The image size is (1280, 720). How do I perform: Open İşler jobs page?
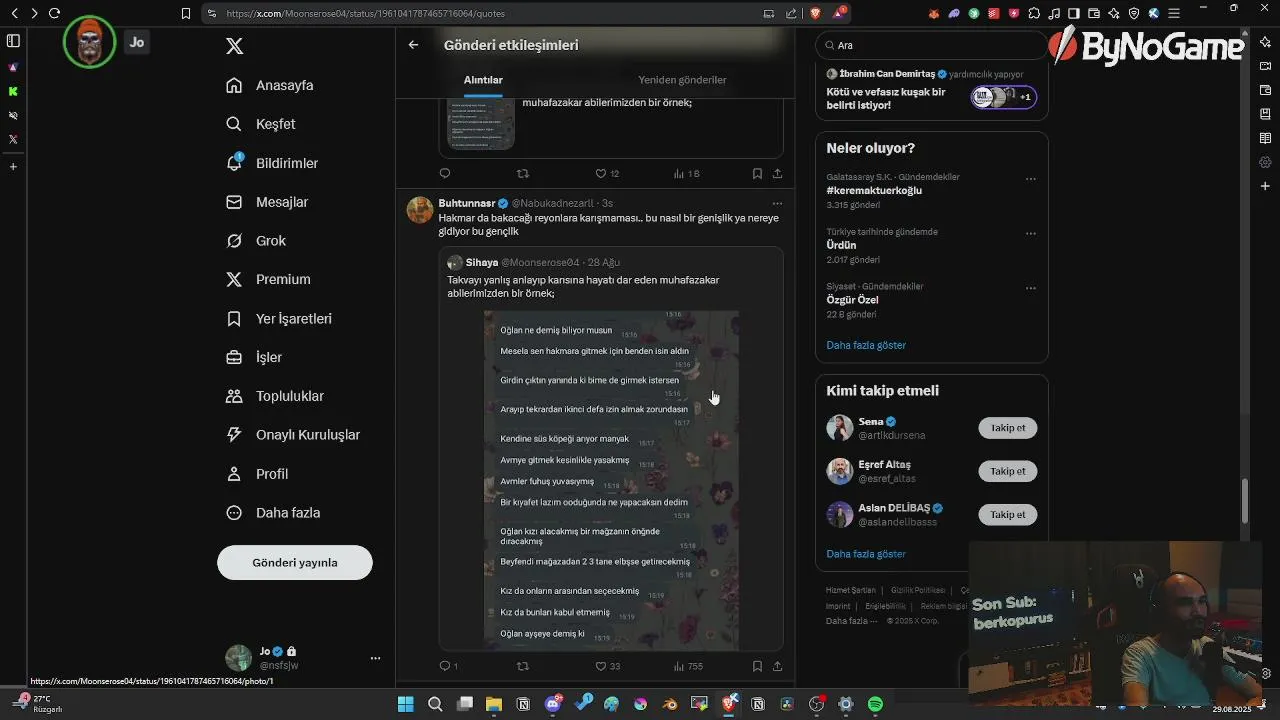254,357
